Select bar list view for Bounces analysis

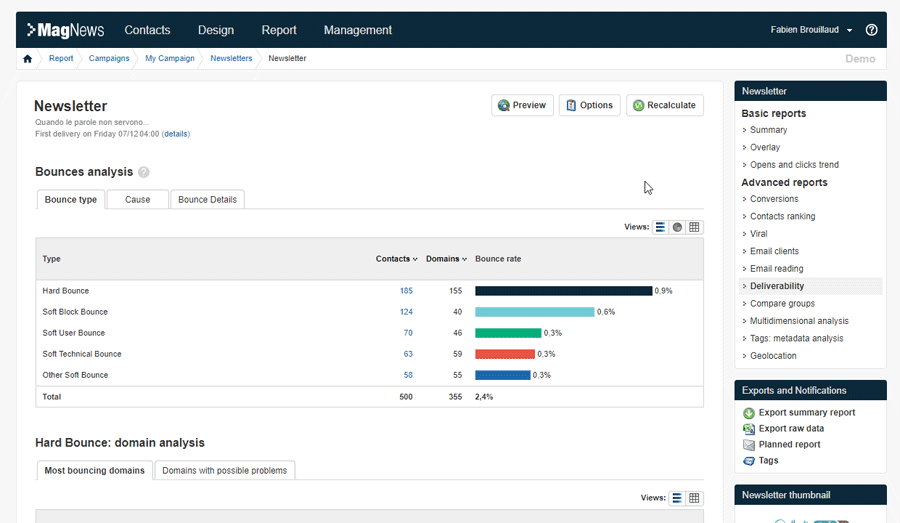661,227
